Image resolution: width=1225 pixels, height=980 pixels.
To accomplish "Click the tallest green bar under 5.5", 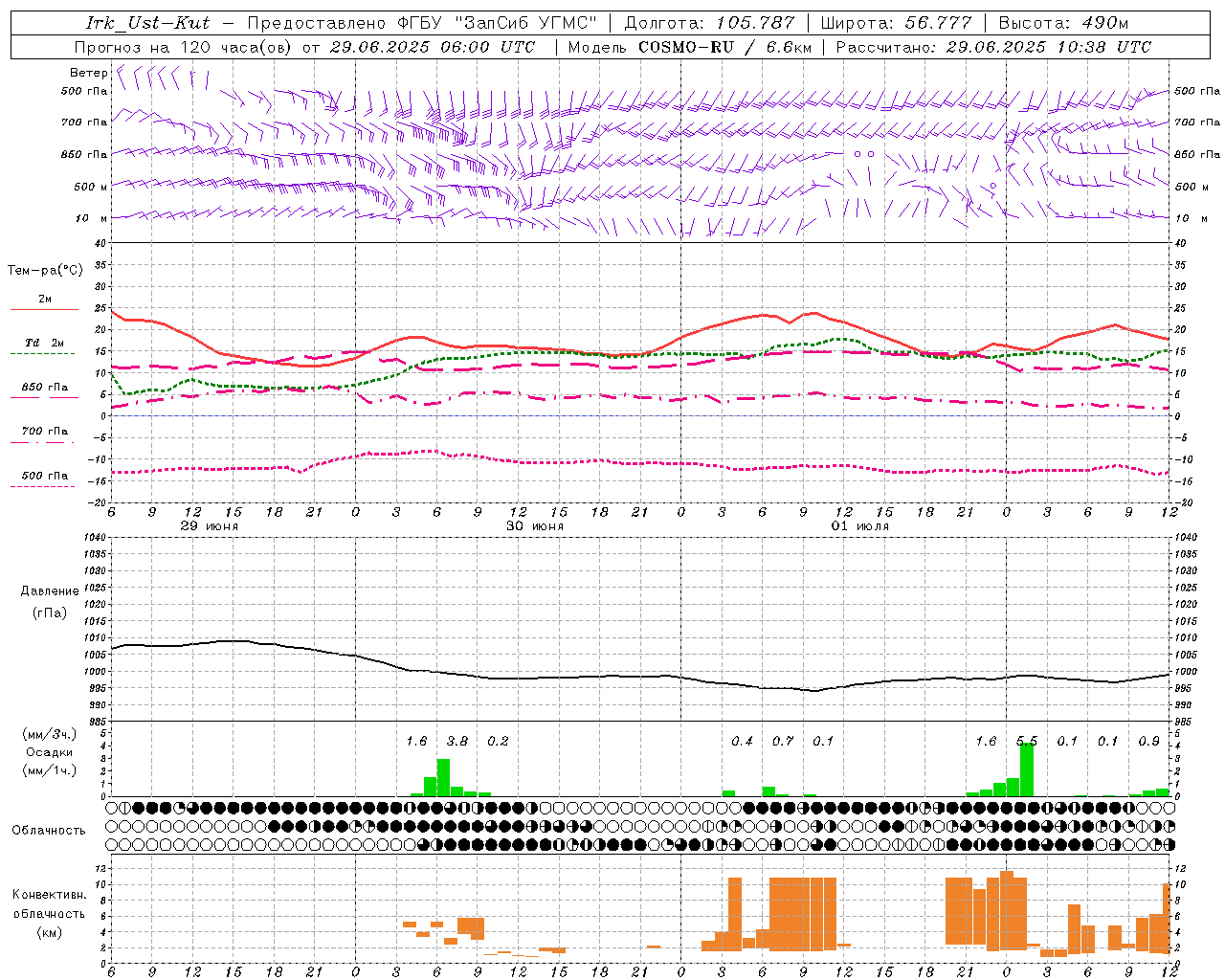I will (1027, 769).
